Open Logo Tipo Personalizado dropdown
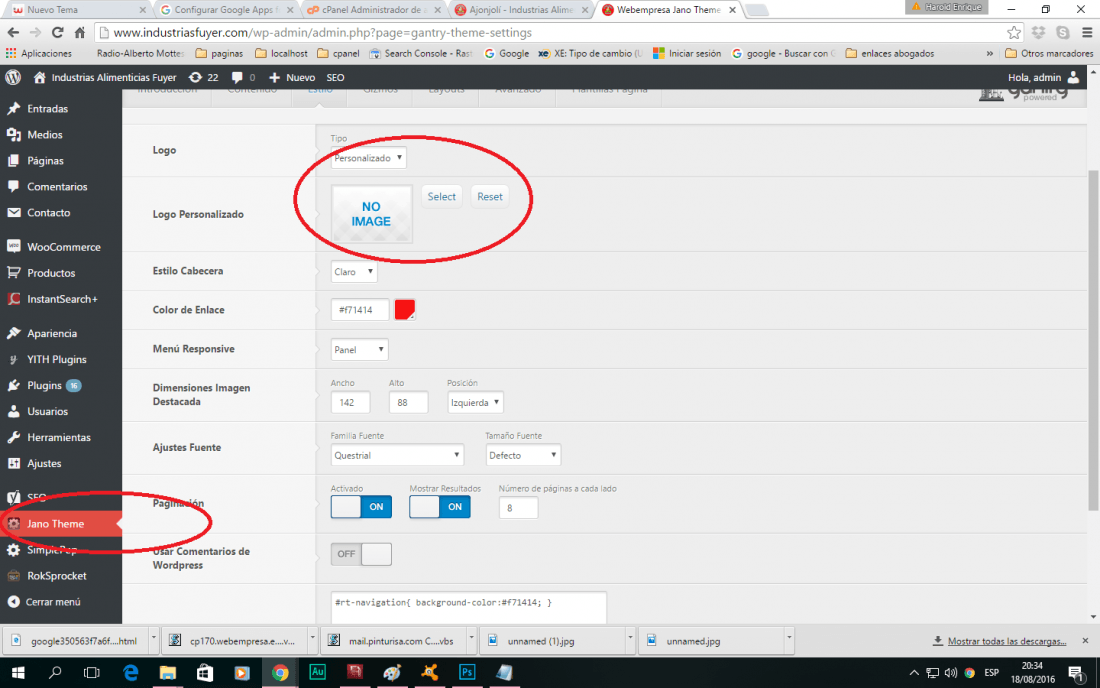 click(x=368, y=158)
